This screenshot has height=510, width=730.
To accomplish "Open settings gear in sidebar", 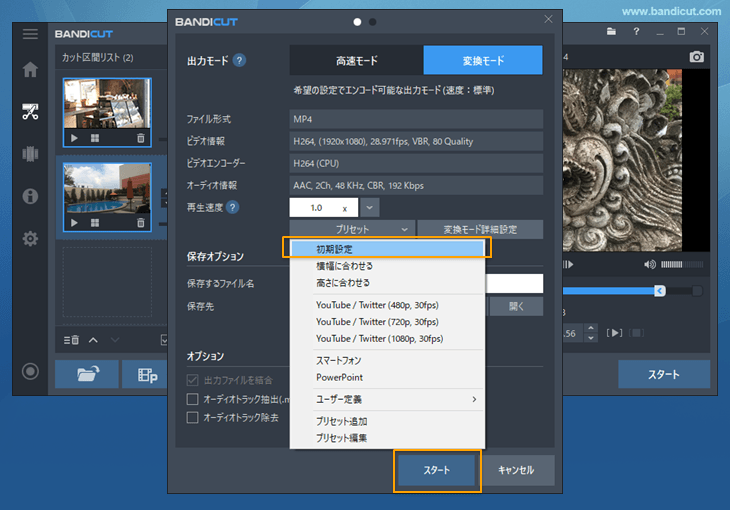I will click(30, 238).
